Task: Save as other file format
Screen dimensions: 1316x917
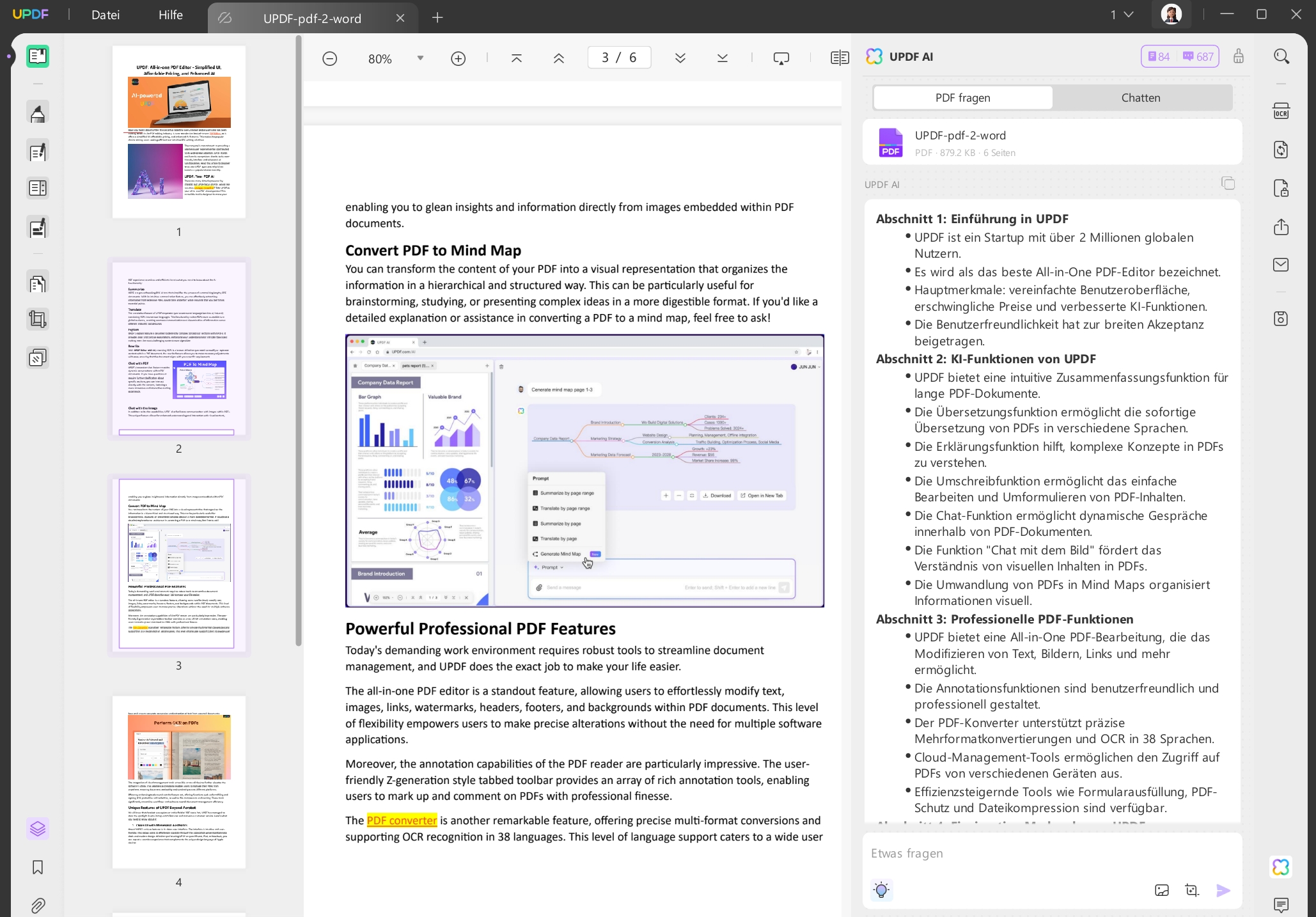Action: point(1281,318)
